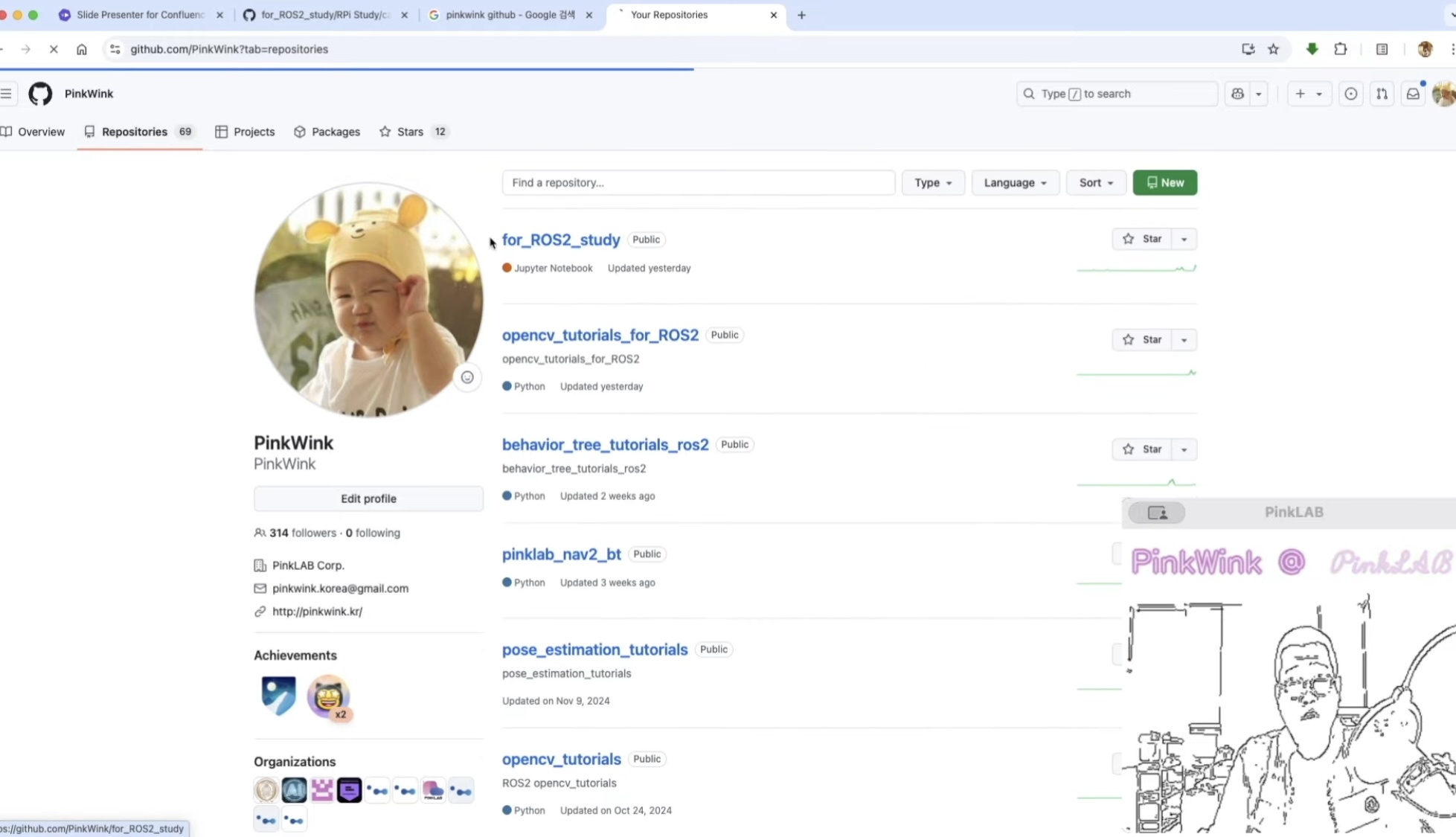Open the Sort dropdown
The height and width of the screenshot is (837, 1456).
pyautogui.click(x=1095, y=182)
